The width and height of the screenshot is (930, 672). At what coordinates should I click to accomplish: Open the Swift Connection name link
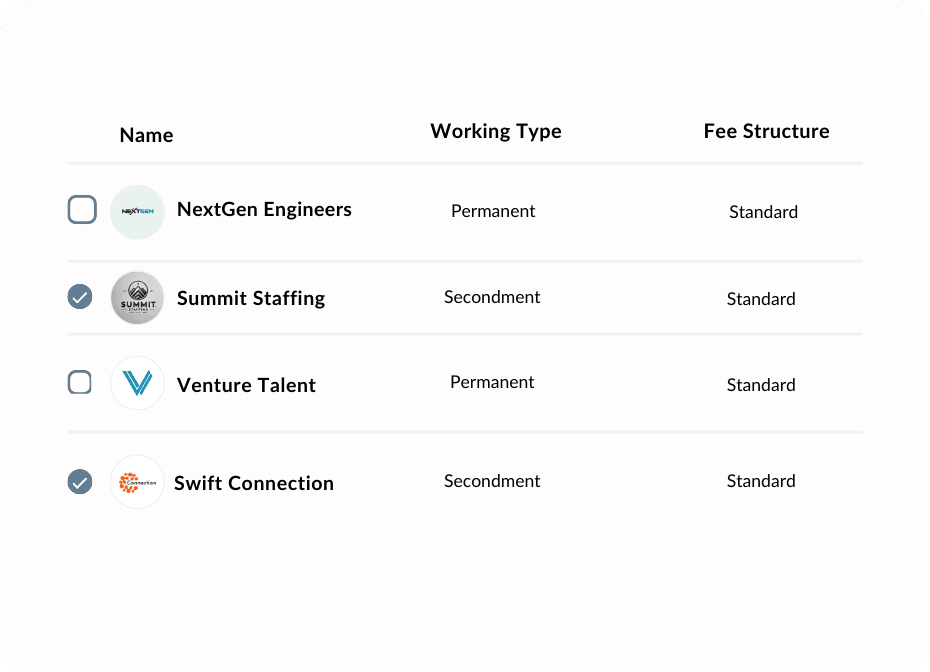point(254,483)
